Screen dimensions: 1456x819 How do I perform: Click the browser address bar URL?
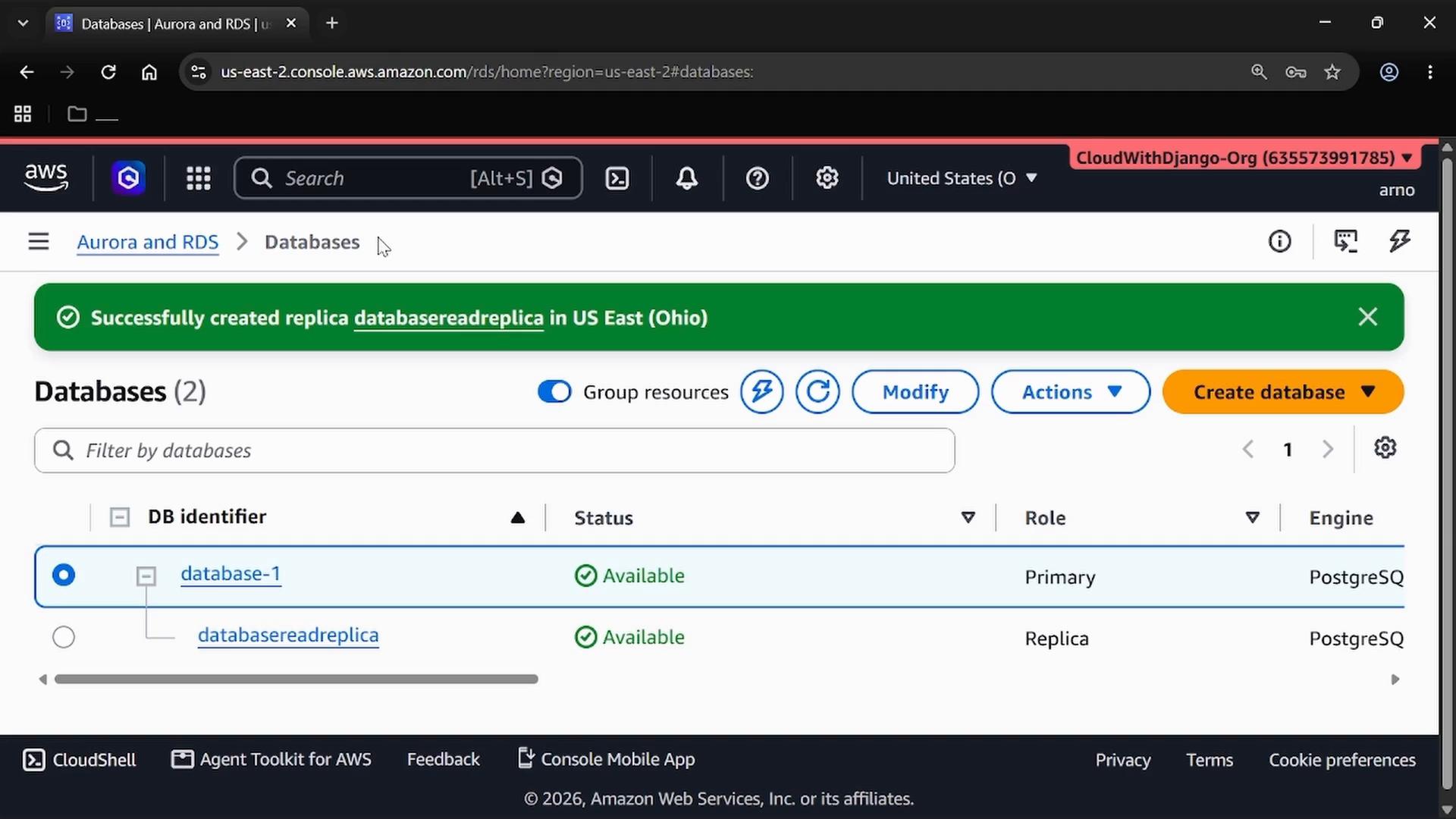(x=487, y=72)
